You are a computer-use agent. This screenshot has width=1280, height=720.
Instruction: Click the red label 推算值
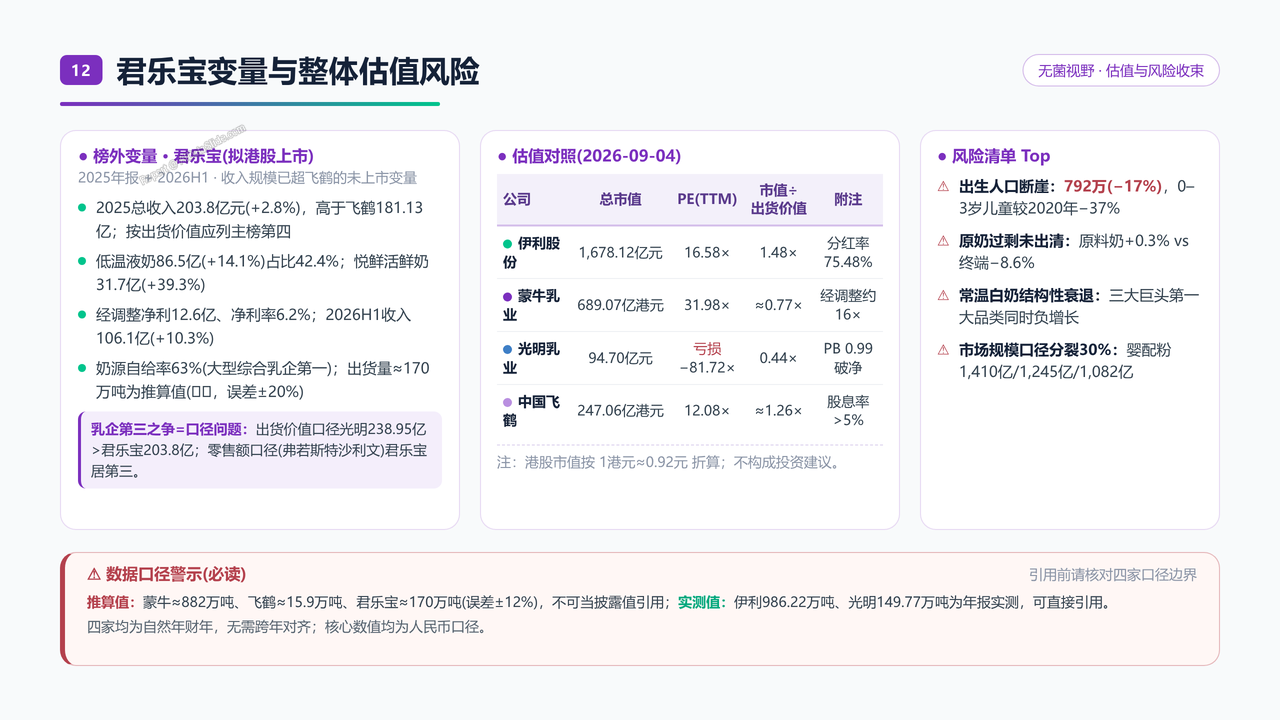tap(110, 603)
